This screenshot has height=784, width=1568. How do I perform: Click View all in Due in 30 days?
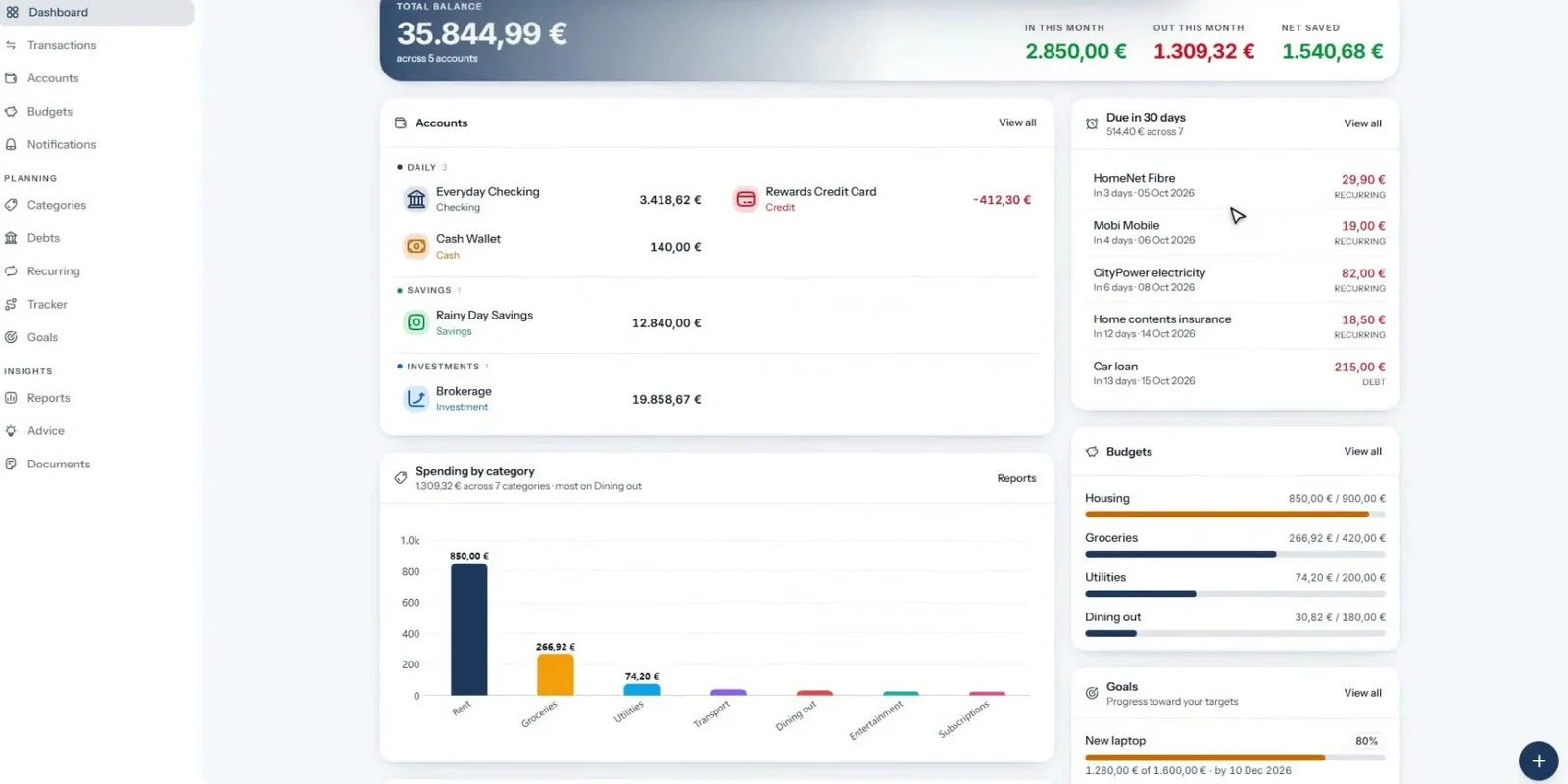(x=1362, y=123)
